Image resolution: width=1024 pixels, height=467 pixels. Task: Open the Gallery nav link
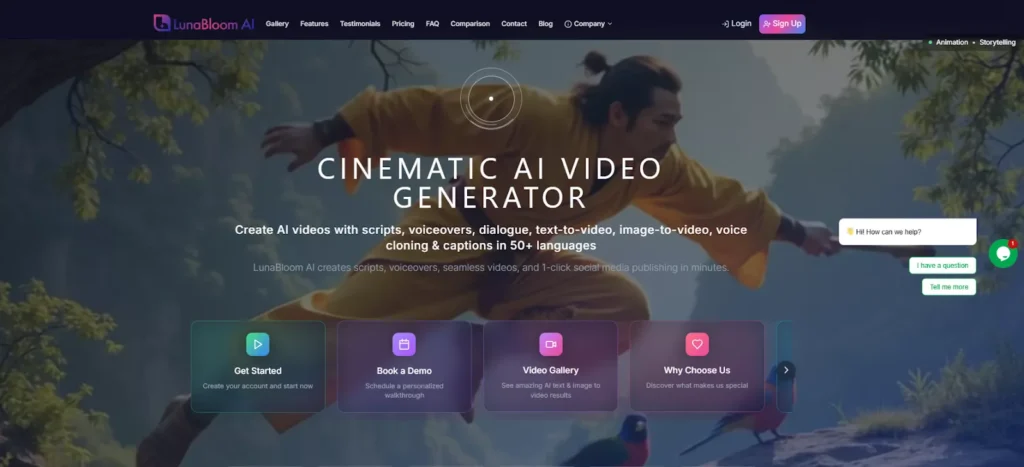point(277,24)
